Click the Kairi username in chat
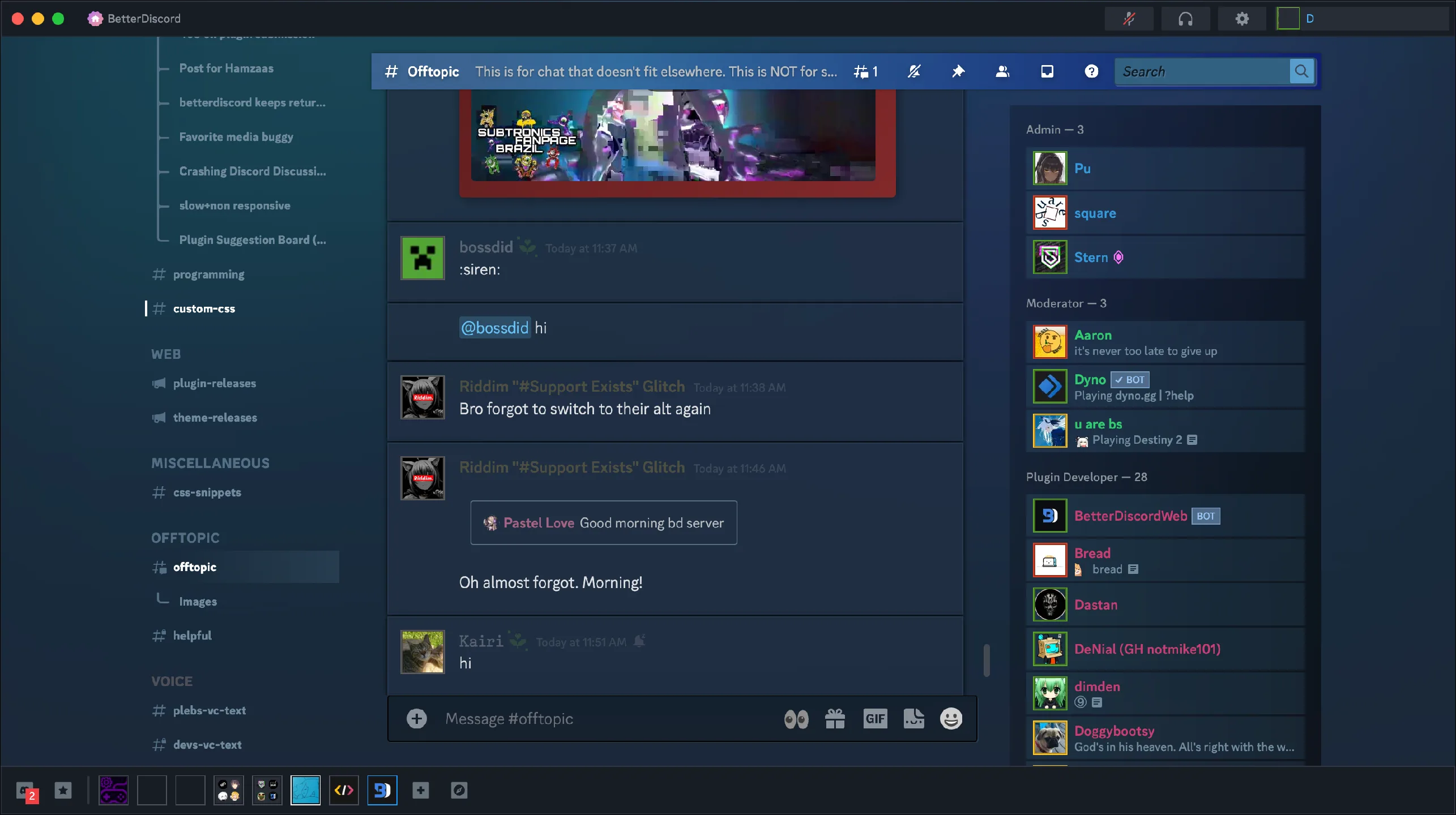 pos(481,641)
